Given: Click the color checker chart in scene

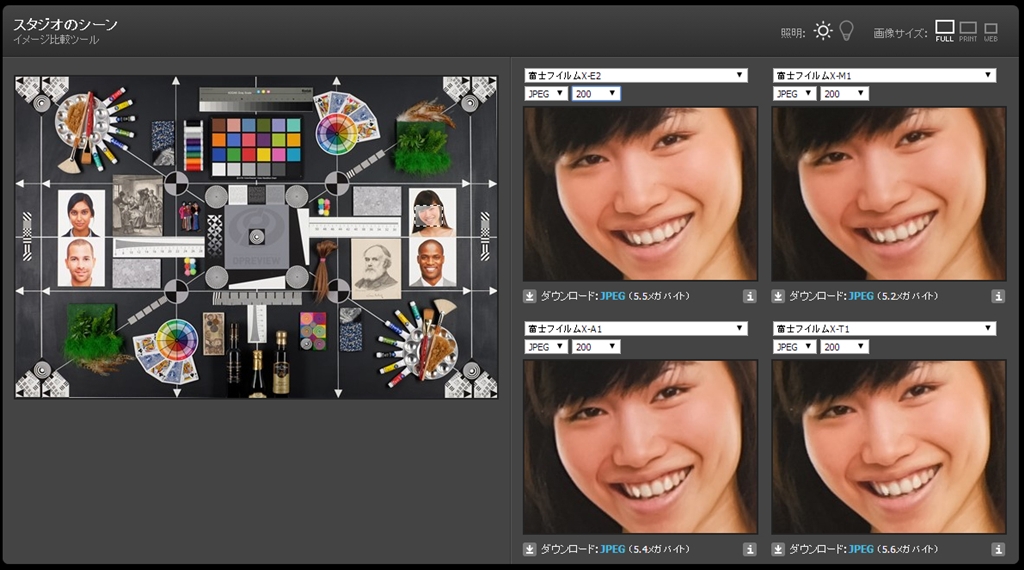Looking at the screenshot, I should (256, 146).
